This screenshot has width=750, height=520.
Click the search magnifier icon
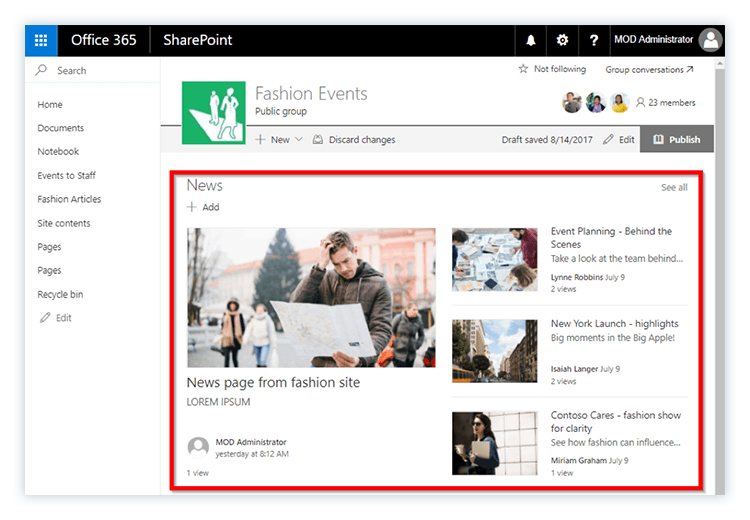click(41, 70)
